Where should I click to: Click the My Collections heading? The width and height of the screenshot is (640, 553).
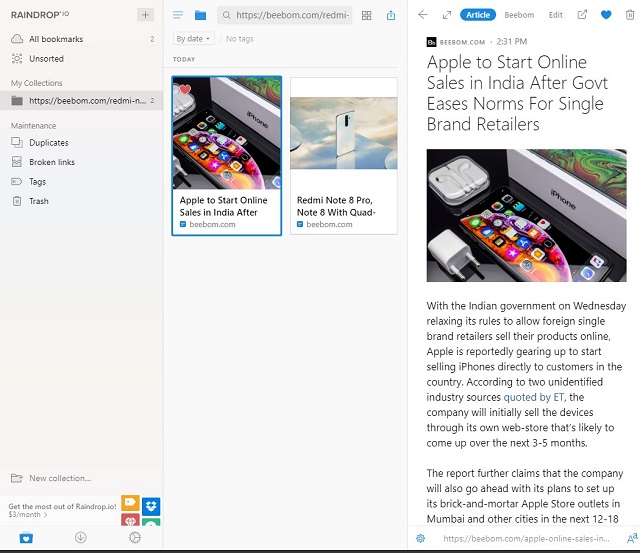(x=37, y=83)
